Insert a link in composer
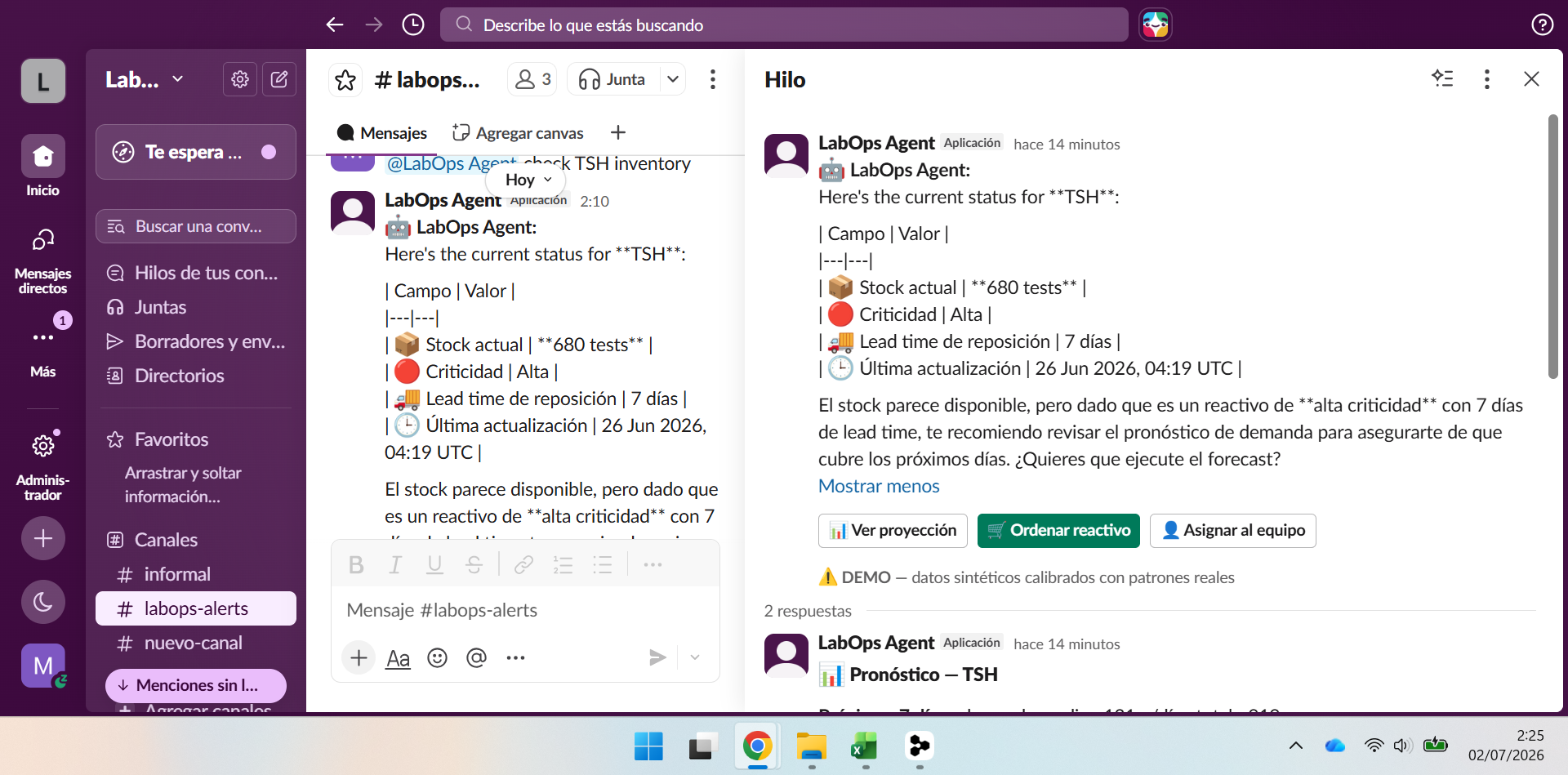This screenshot has height=775, width=1568. [x=523, y=564]
